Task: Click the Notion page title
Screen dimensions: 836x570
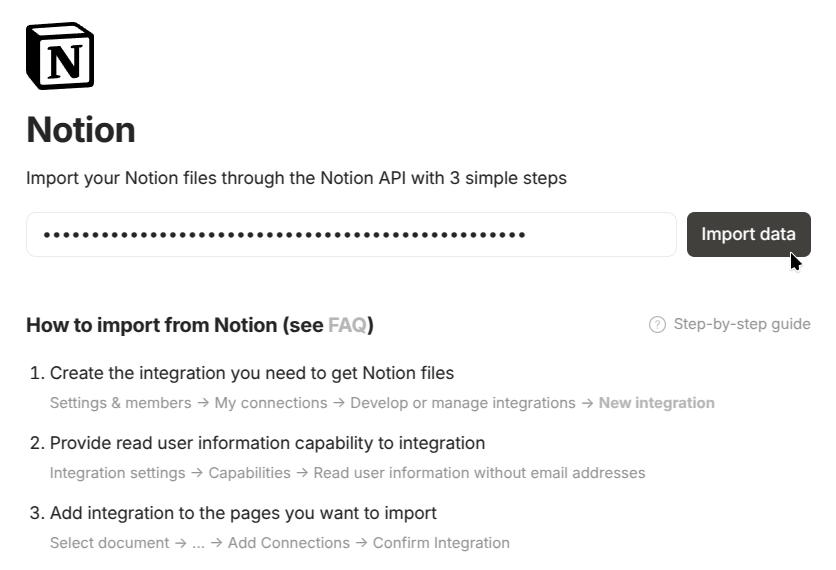Action: pos(81,130)
